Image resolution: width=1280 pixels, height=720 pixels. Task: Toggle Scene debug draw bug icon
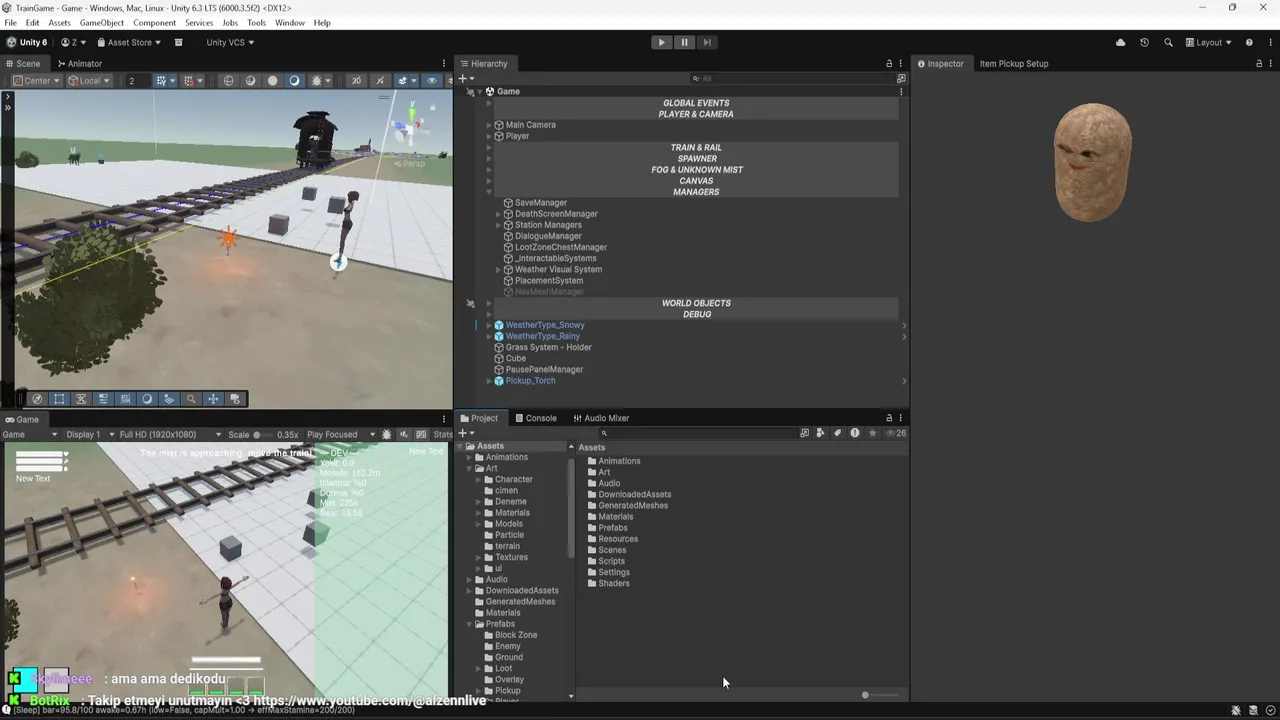click(317, 80)
